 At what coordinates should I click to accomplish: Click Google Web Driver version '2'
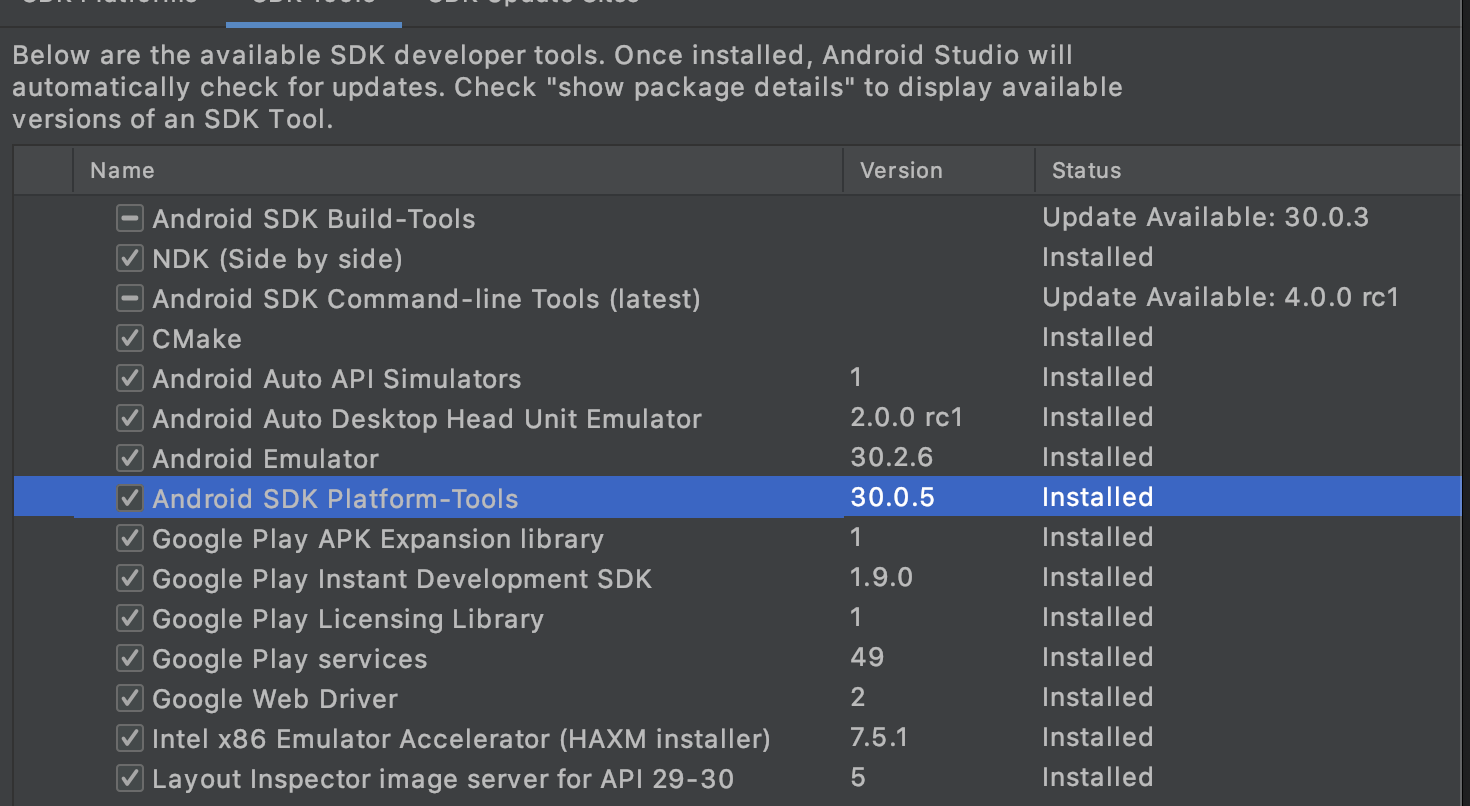click(858, 697)
